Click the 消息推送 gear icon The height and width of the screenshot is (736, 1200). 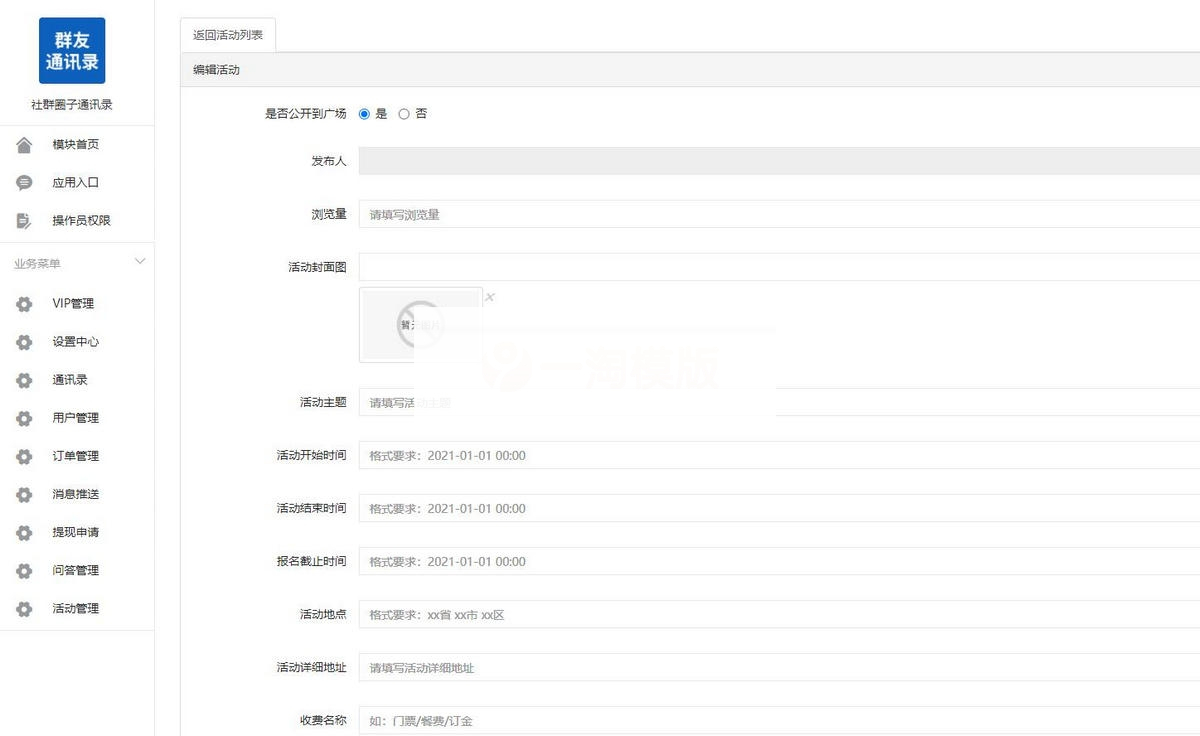tap(24, 494)
